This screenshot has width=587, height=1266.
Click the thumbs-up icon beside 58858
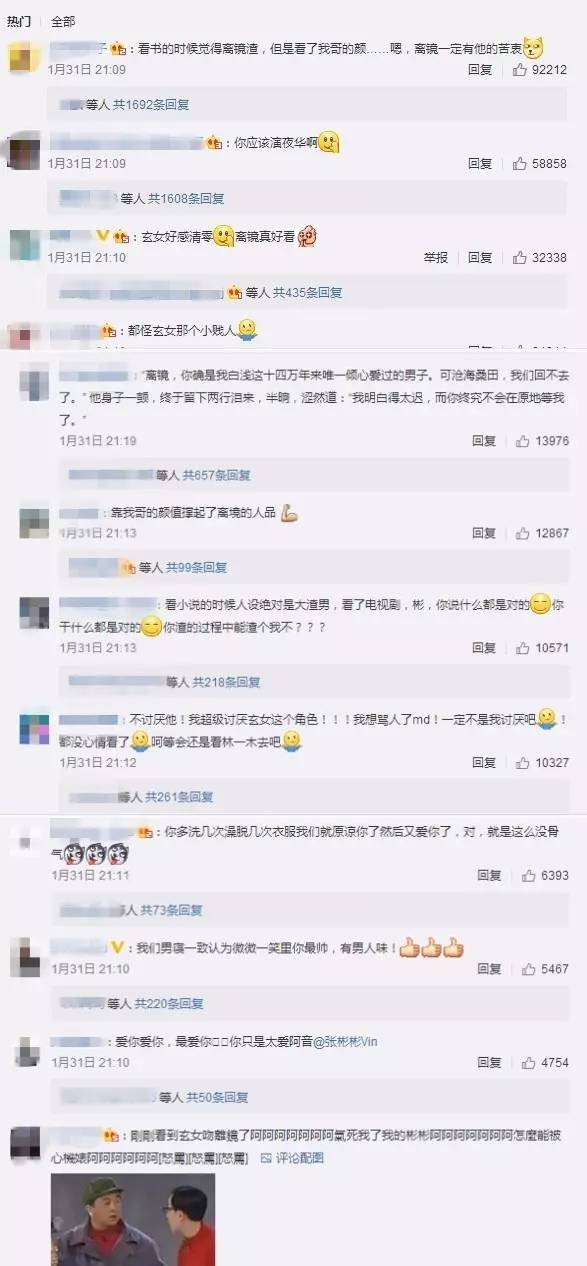coord(519,163)
